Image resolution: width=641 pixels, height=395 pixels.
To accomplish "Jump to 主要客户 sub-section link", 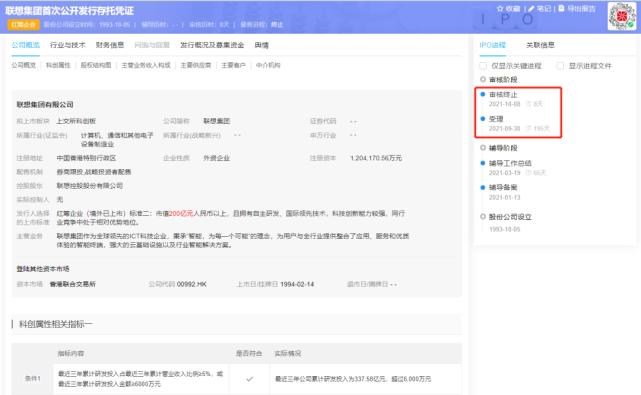I will (x=233, y=65).
